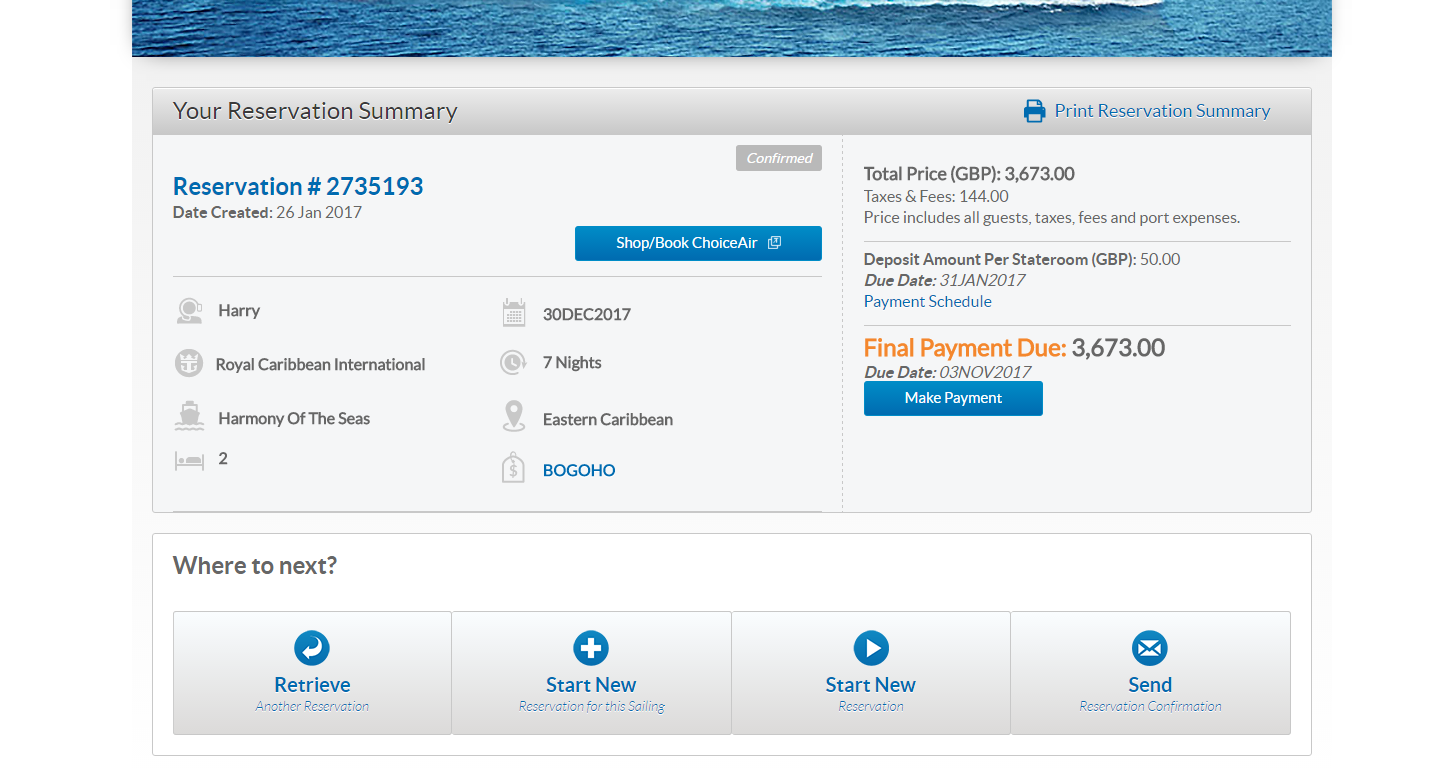Screen dimensions: 1439x776
Task: Click the Make Payment button
Action: coord(953,398)
